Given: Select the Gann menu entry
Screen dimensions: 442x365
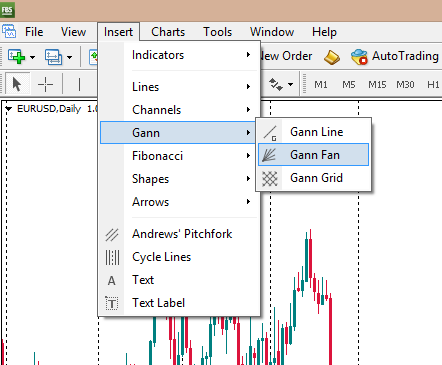Looking at the screenshot, I should [179, 133].
